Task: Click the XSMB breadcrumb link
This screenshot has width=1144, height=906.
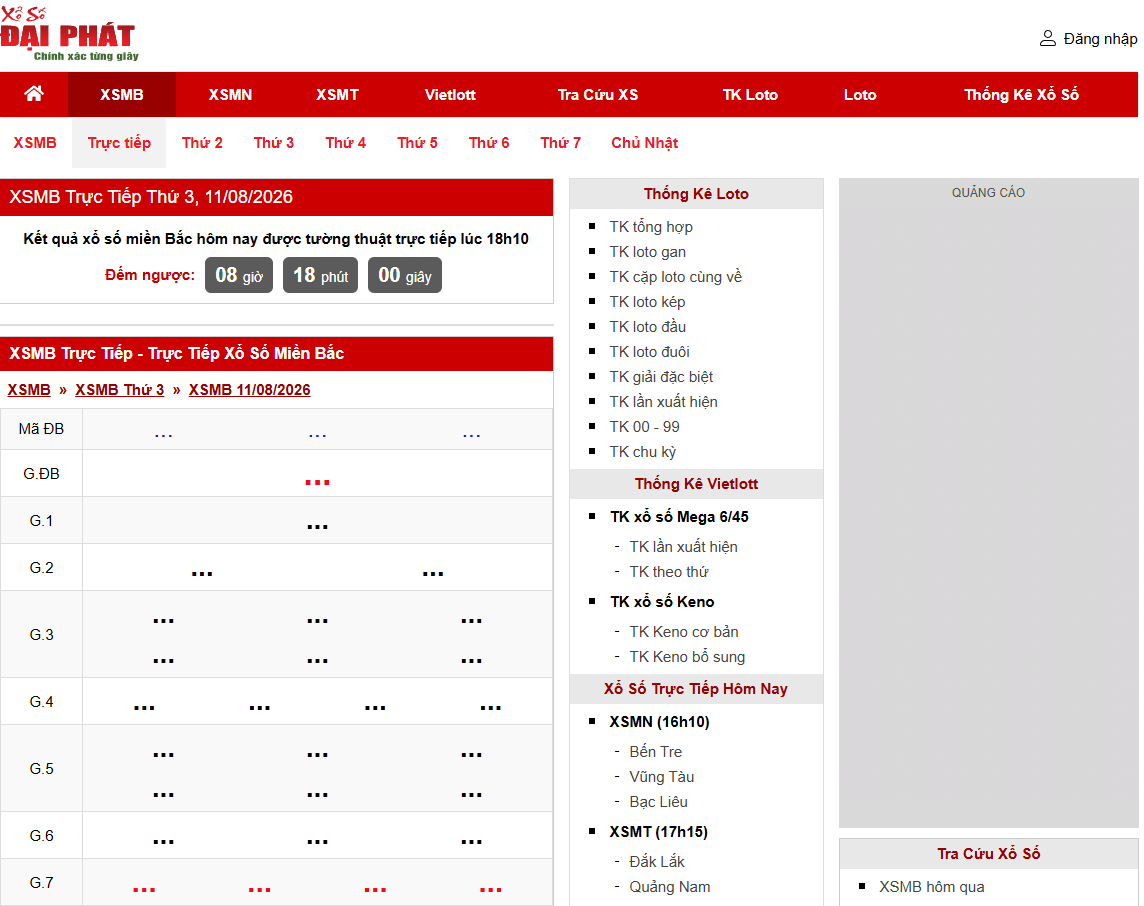Action: pyautogui.click(x=29, y=390)
